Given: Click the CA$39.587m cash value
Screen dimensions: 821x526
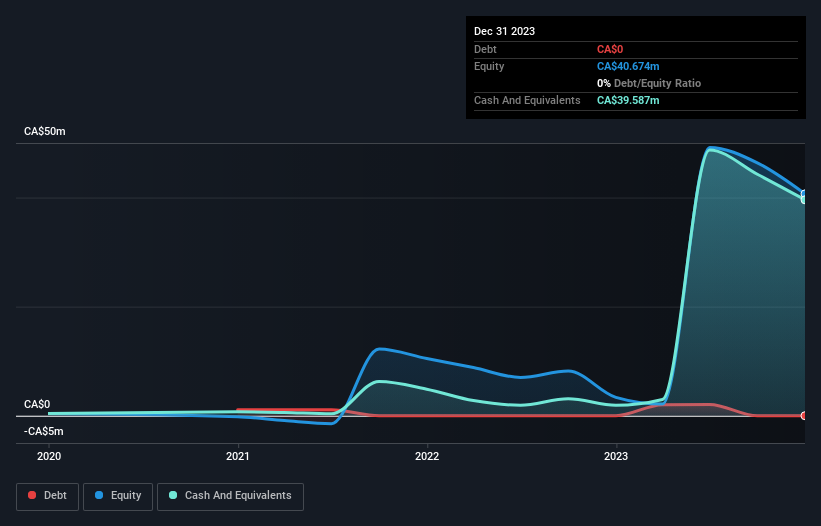Looking at the screenshot, I should (628, 100).
